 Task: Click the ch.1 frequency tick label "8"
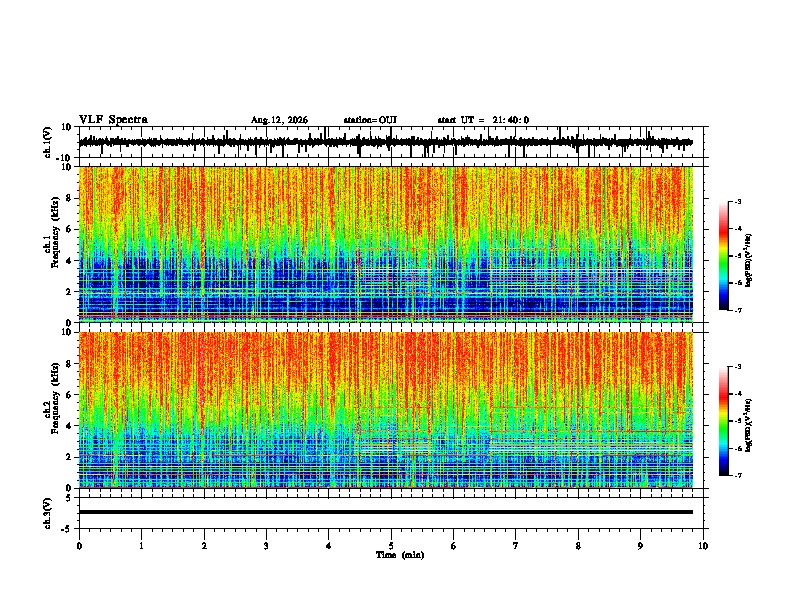click(69, 198)
